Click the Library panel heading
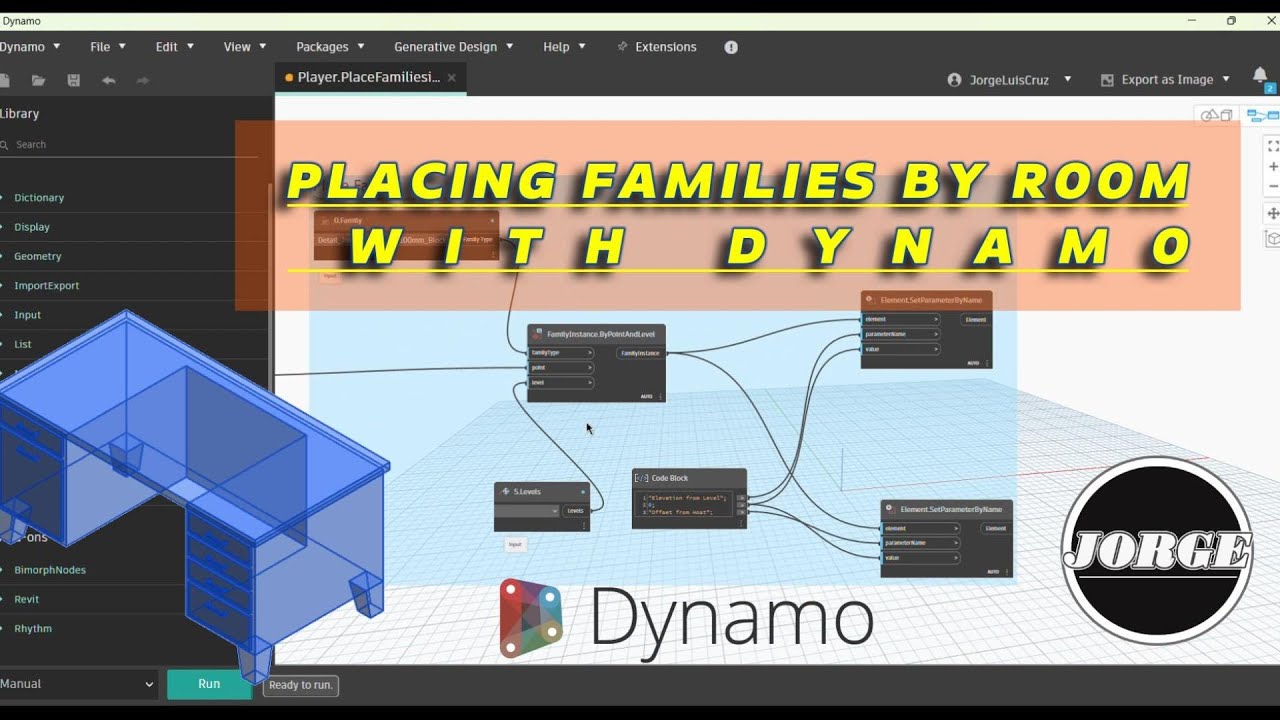 (19, 114)
